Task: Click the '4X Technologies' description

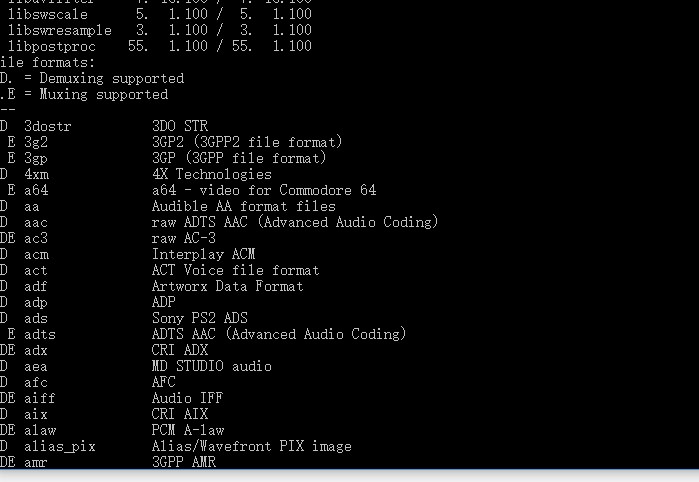Action: [211, 174]
